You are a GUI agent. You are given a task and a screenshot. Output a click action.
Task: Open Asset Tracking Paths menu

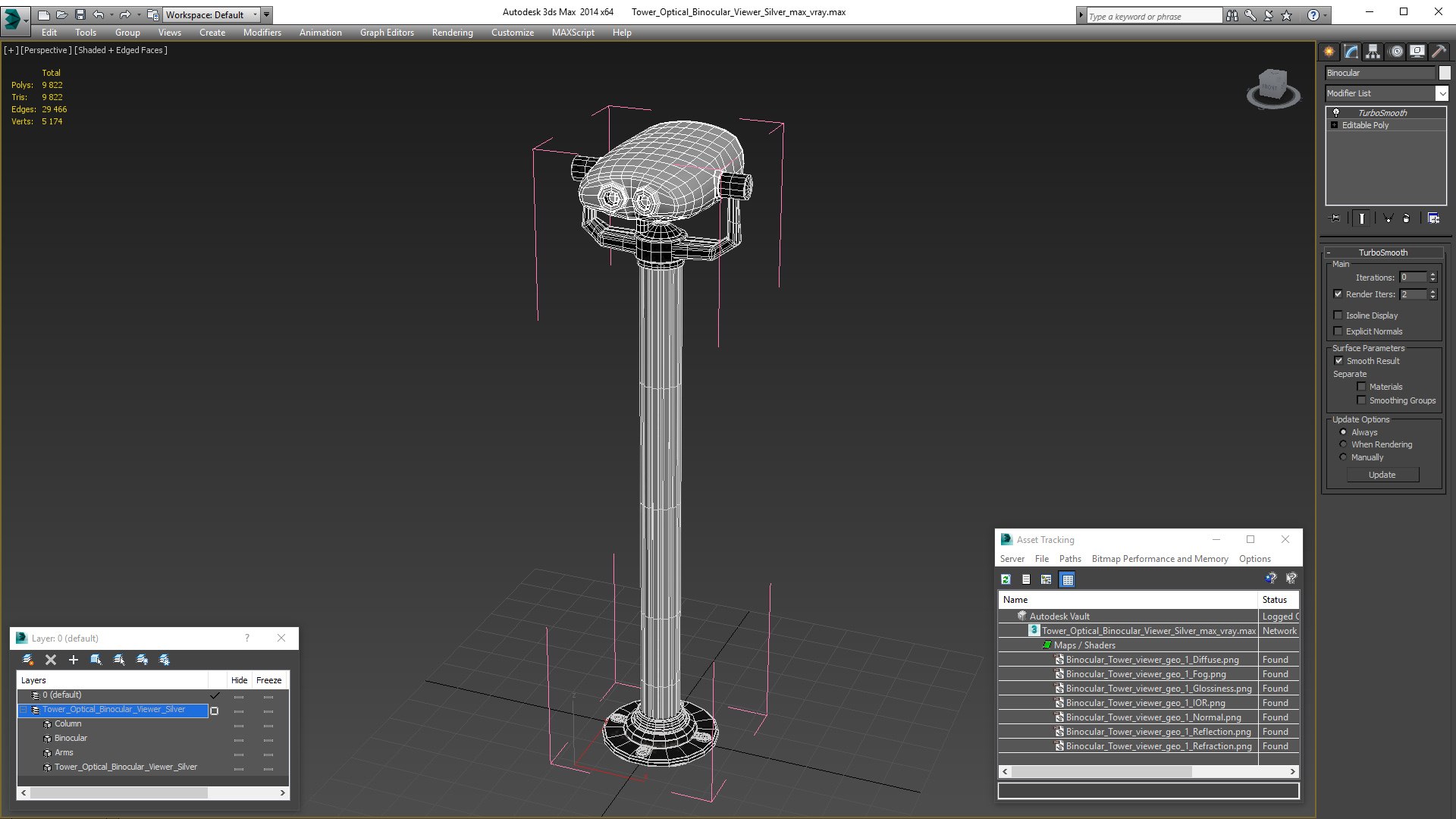(1070, 559)
